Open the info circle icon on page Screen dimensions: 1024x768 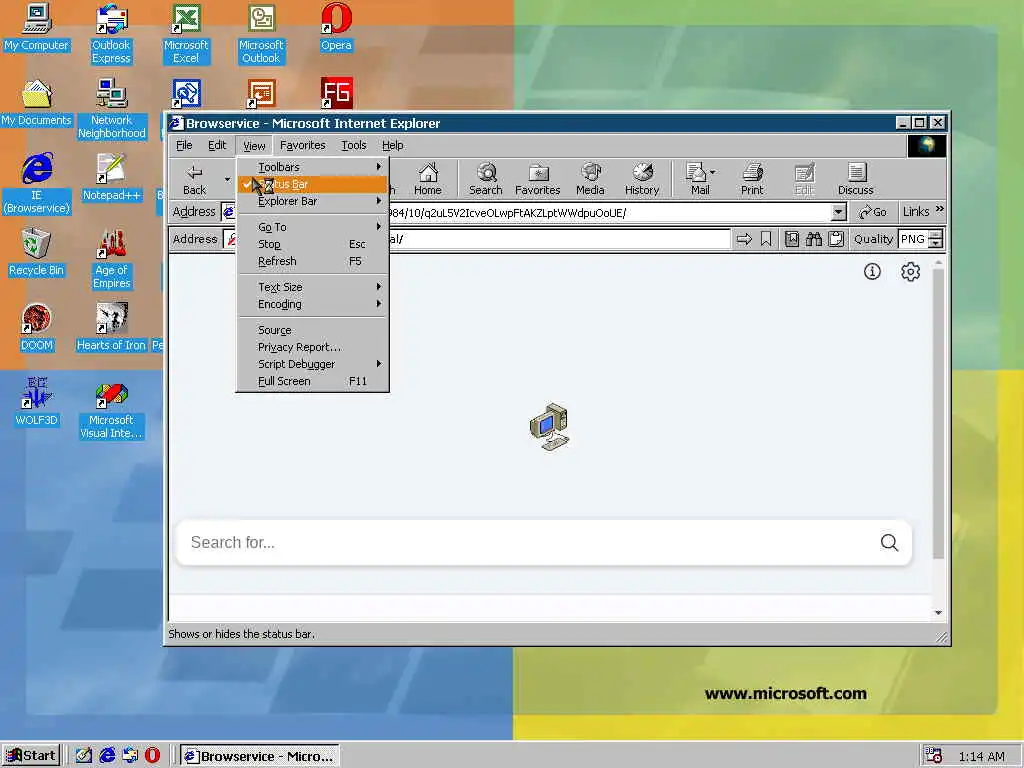(x=872, y=271)
